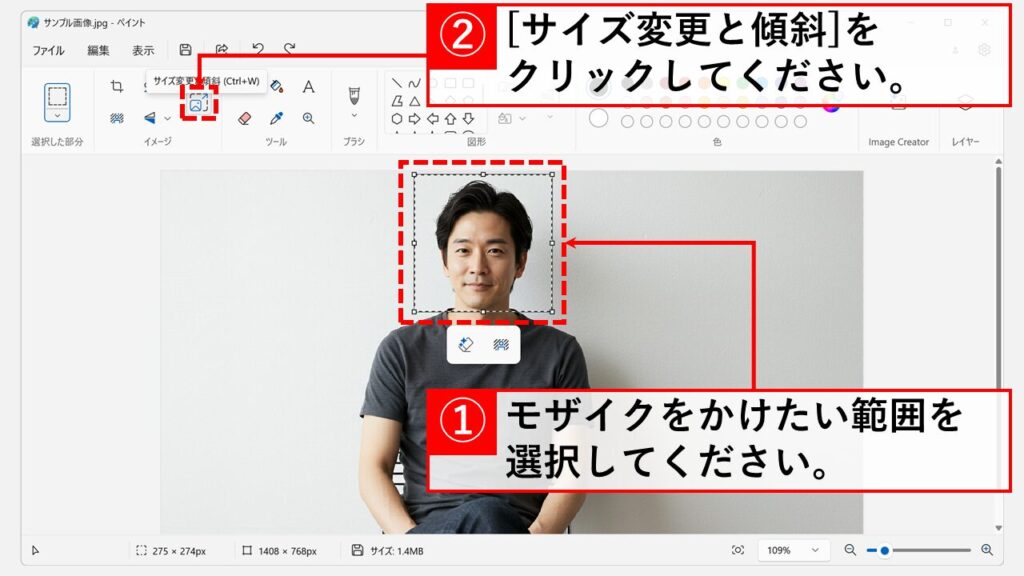Click the zoom in plus button
The image size is (1024, 576).
pyautogui.click(x=987, y=550)
